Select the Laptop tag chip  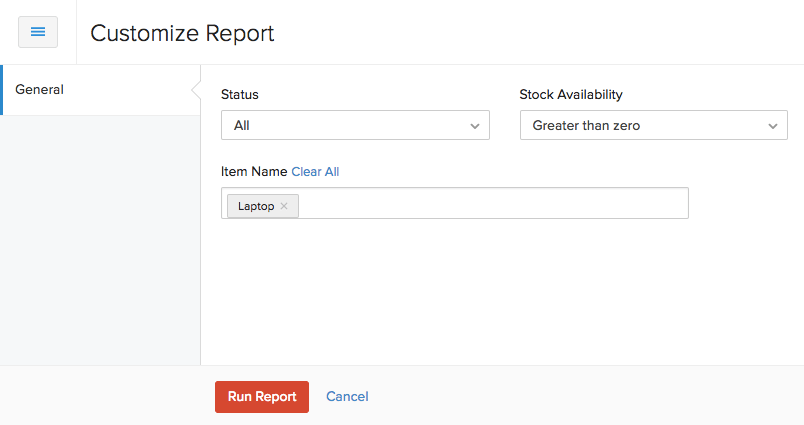(x=256, y=206)
